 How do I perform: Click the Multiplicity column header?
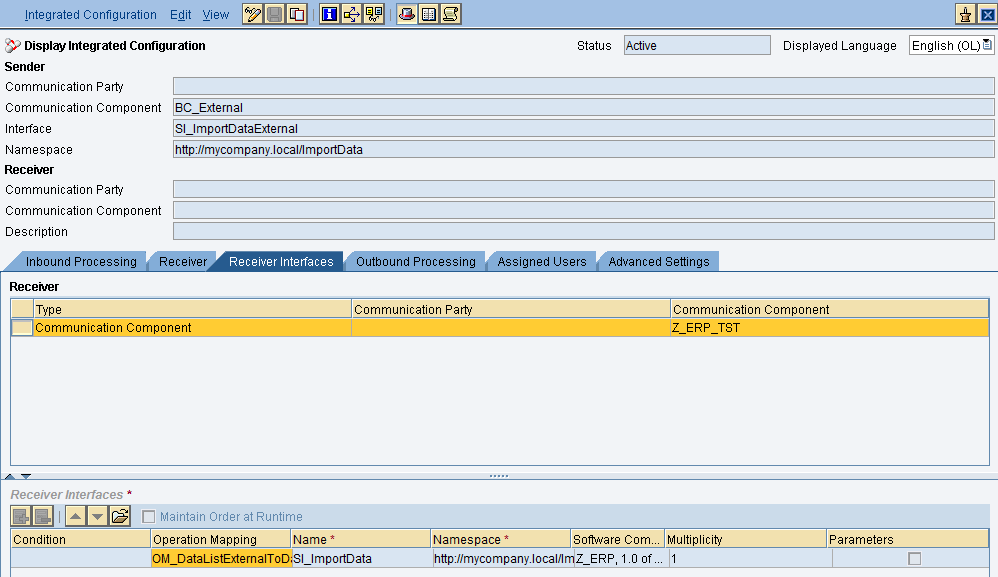[x=746, y=539]
